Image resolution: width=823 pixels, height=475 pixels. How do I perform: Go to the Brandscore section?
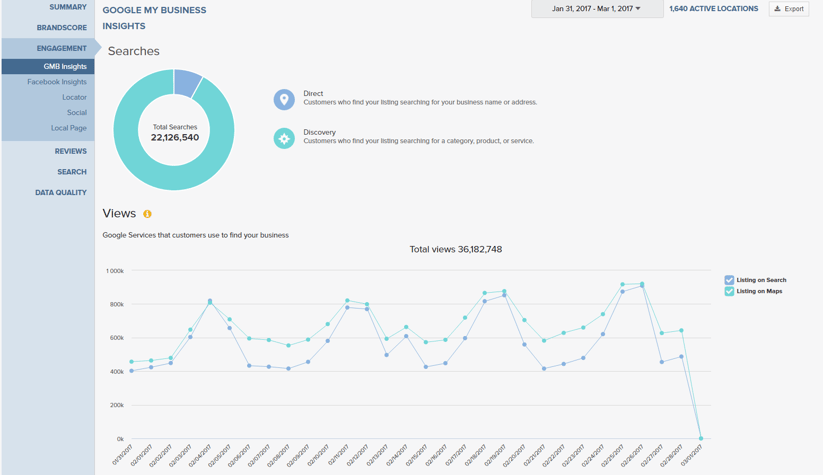61,27
